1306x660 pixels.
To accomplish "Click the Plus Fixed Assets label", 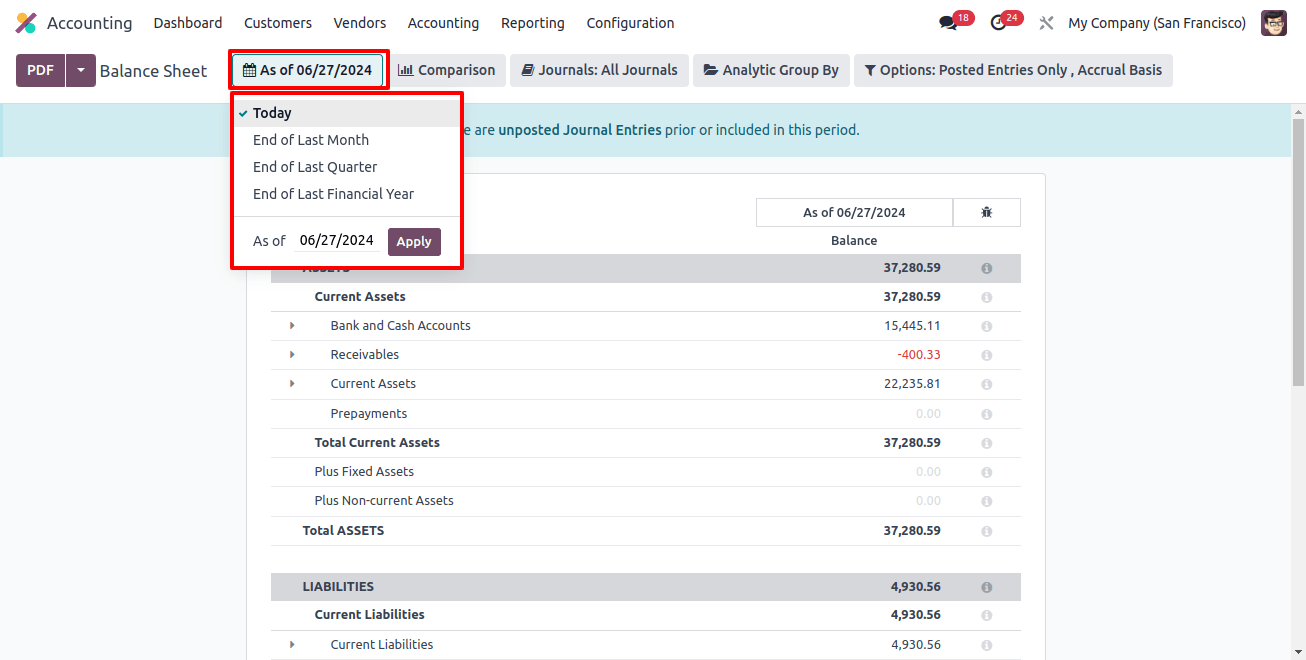I will point(364,472).
